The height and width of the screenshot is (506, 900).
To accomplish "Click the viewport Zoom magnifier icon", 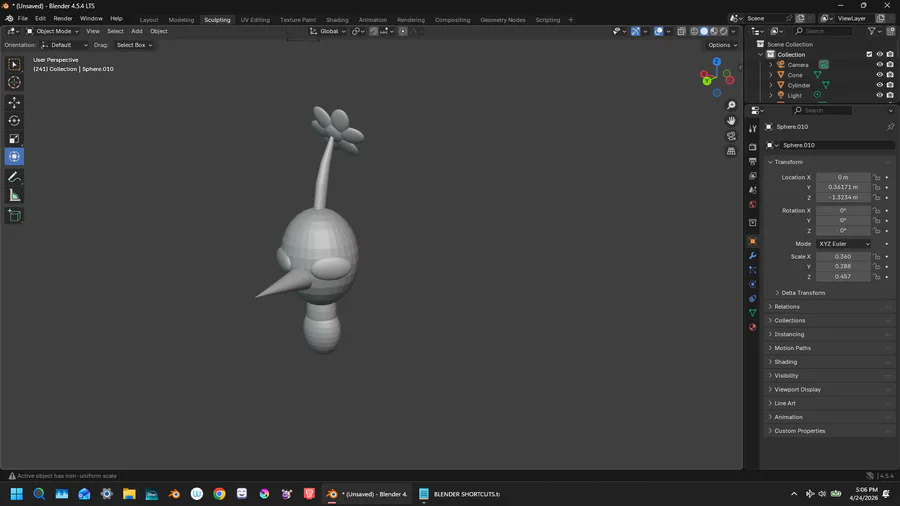I will [x=731, y=106].
